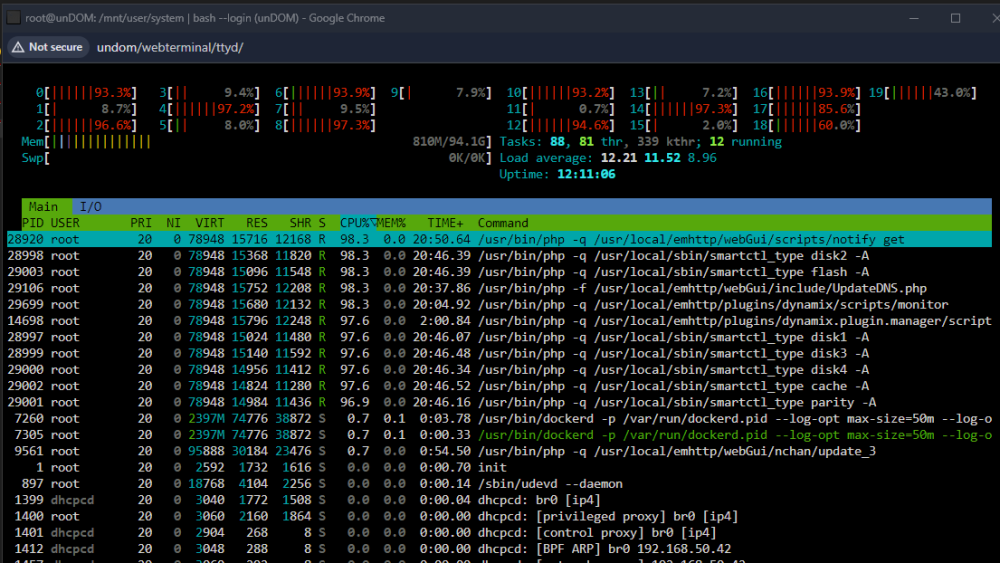Sort by the PRI column header
This screenshot has width=1000, height=563.
point(141,223)
